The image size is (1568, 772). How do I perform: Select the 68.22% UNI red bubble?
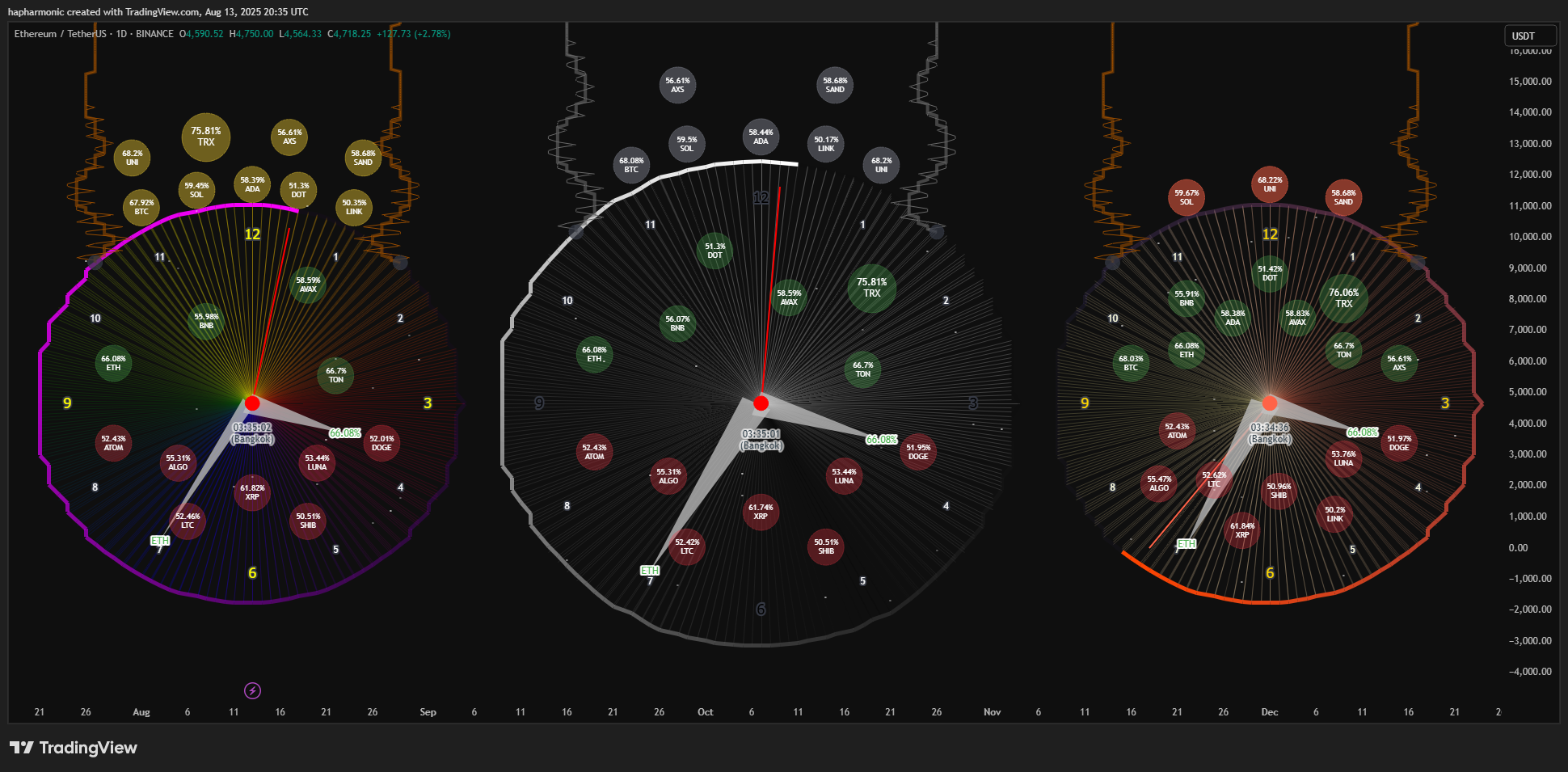[1270, 184]
